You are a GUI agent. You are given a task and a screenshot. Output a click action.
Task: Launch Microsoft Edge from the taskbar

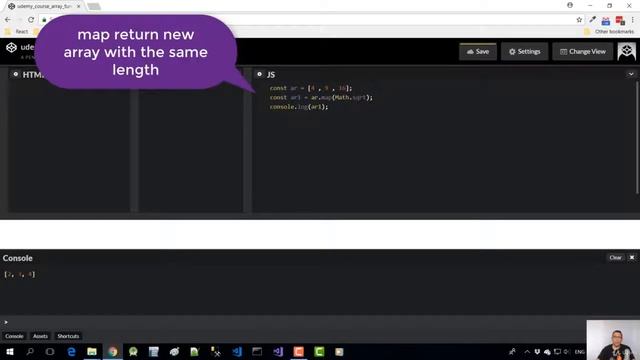coord(71,351)
